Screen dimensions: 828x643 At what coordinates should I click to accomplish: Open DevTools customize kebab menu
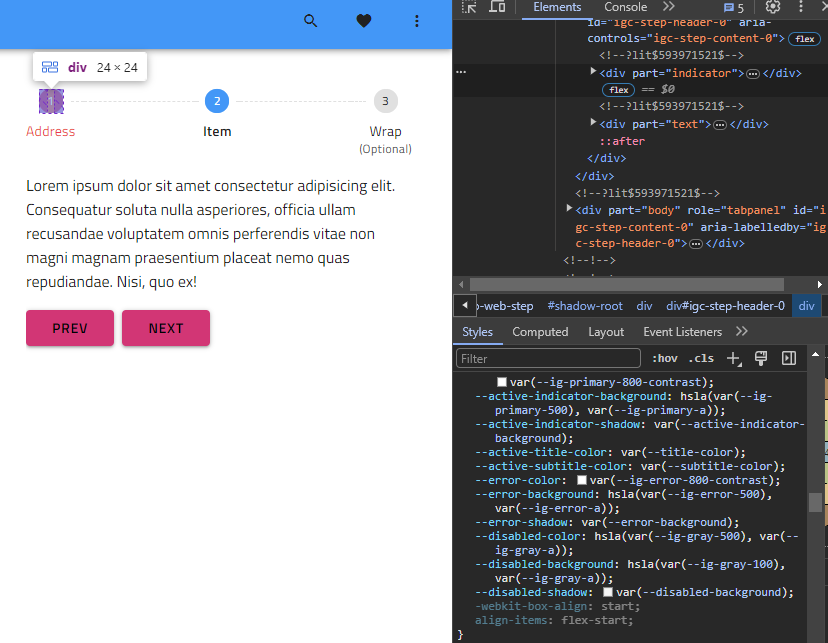801,7
